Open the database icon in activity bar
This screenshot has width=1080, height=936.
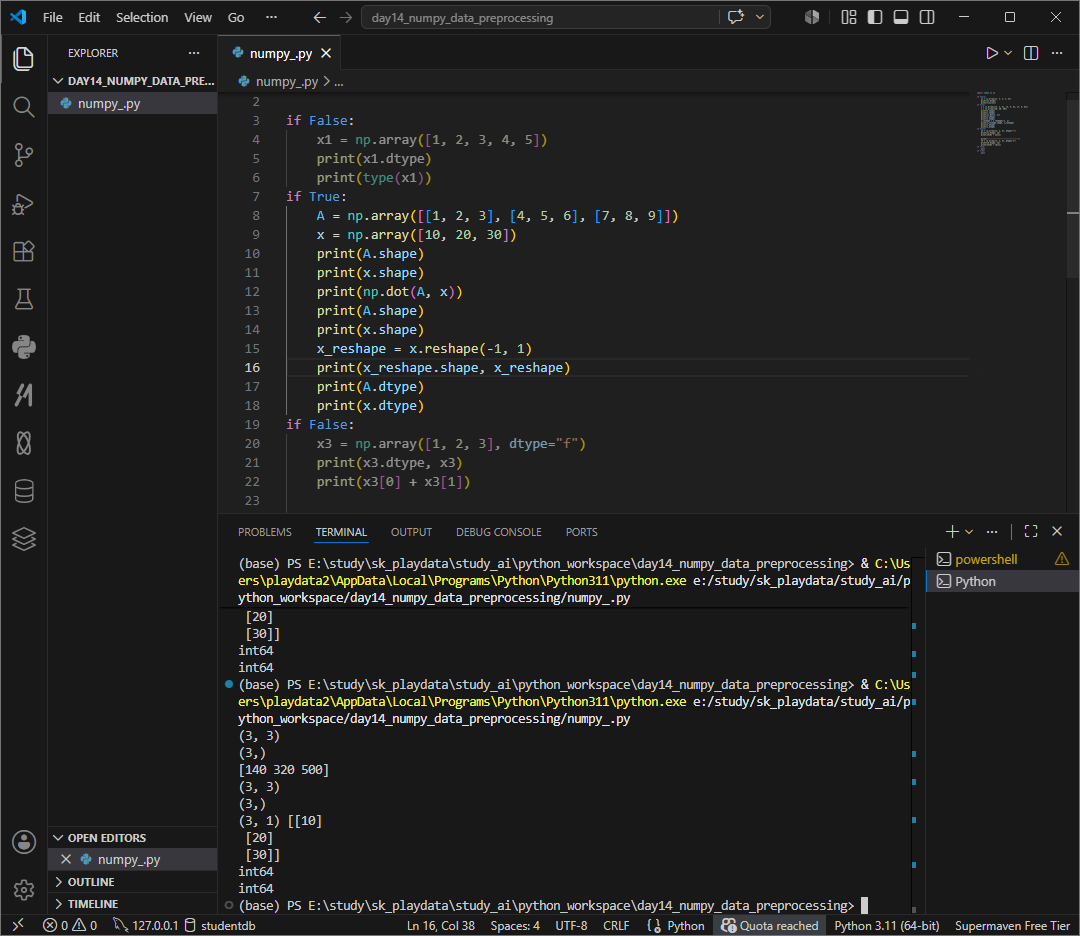point(23,491)
